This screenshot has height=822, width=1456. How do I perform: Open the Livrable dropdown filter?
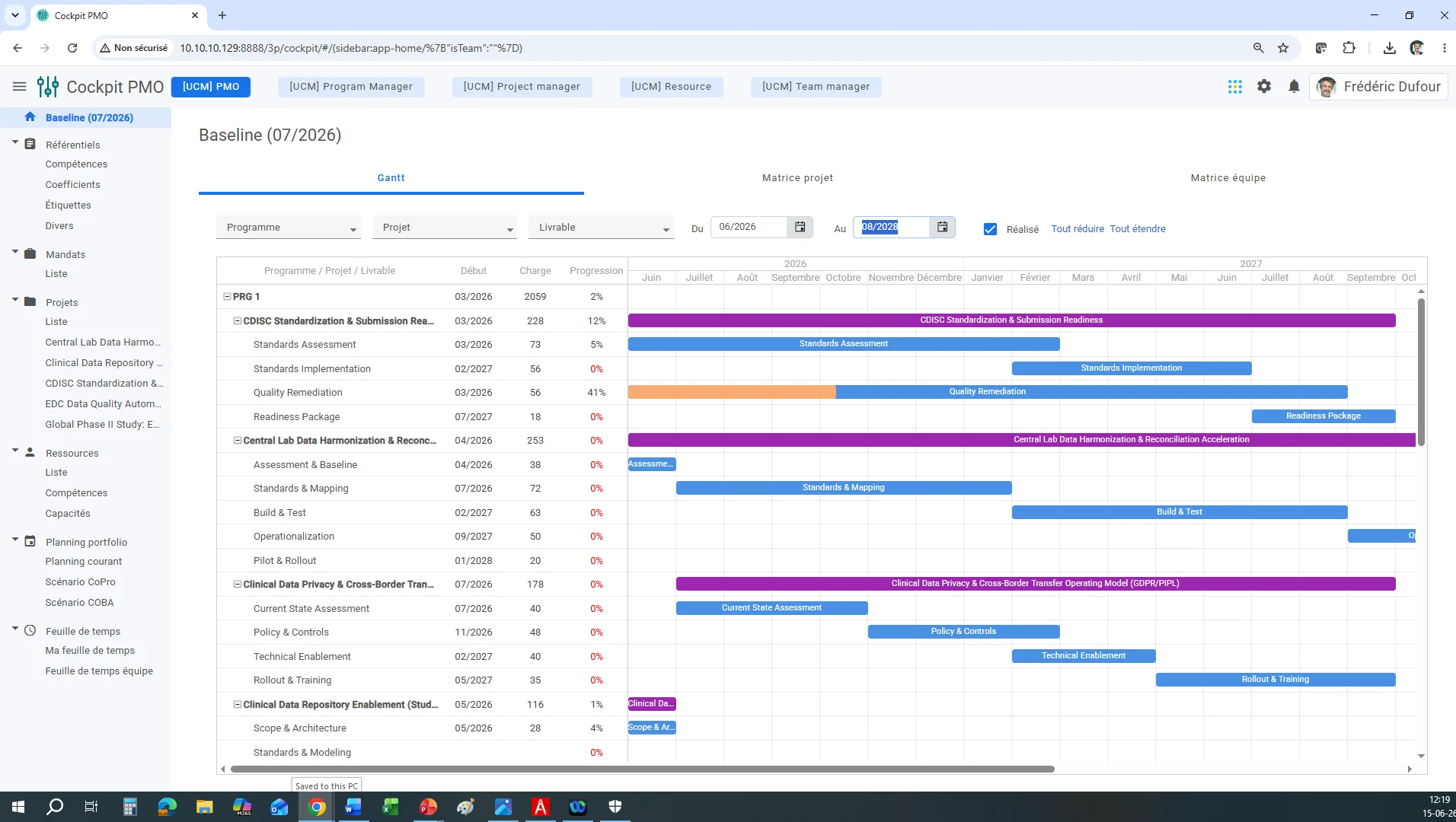[x=601, y=228]
